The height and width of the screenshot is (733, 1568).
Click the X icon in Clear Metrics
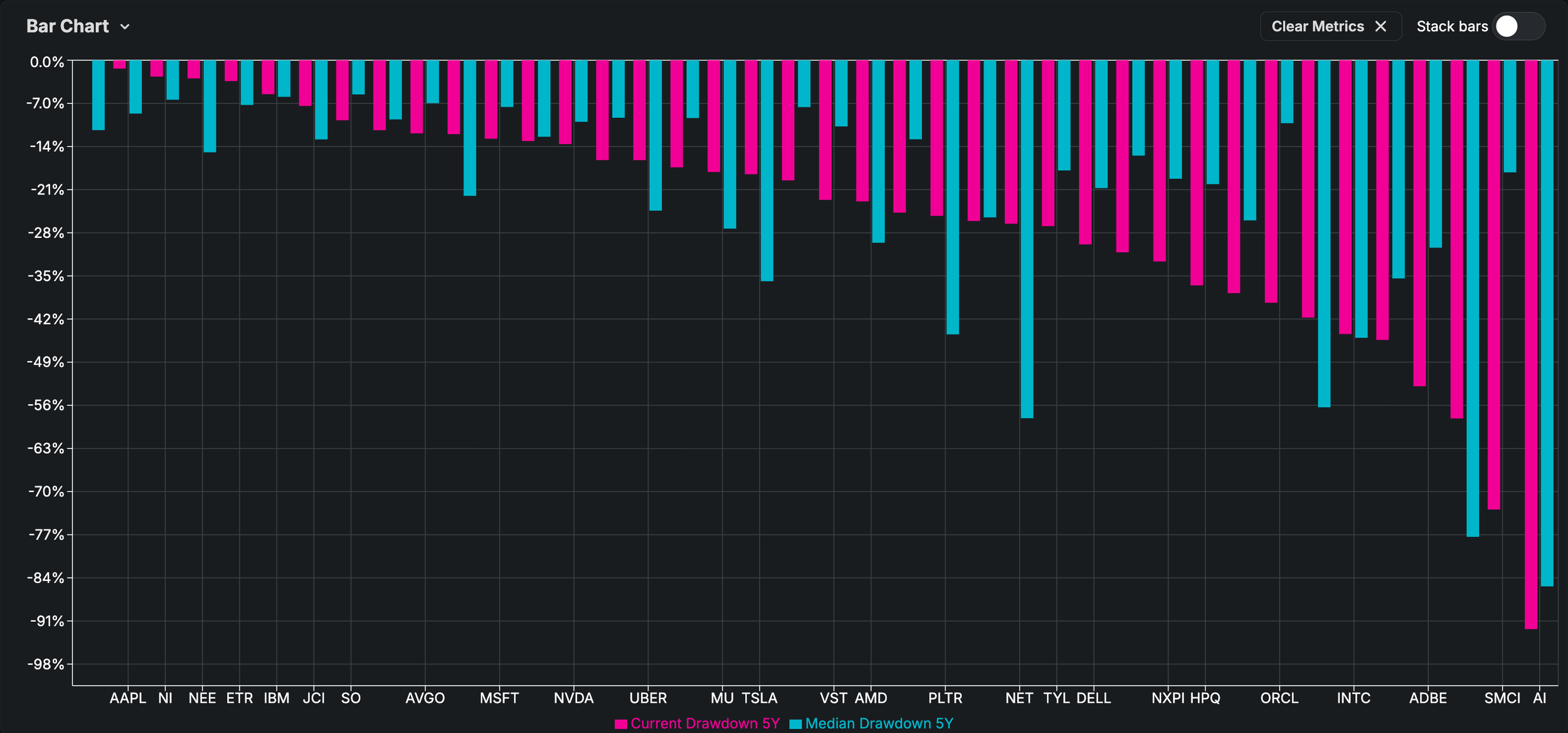(1380, 26)
